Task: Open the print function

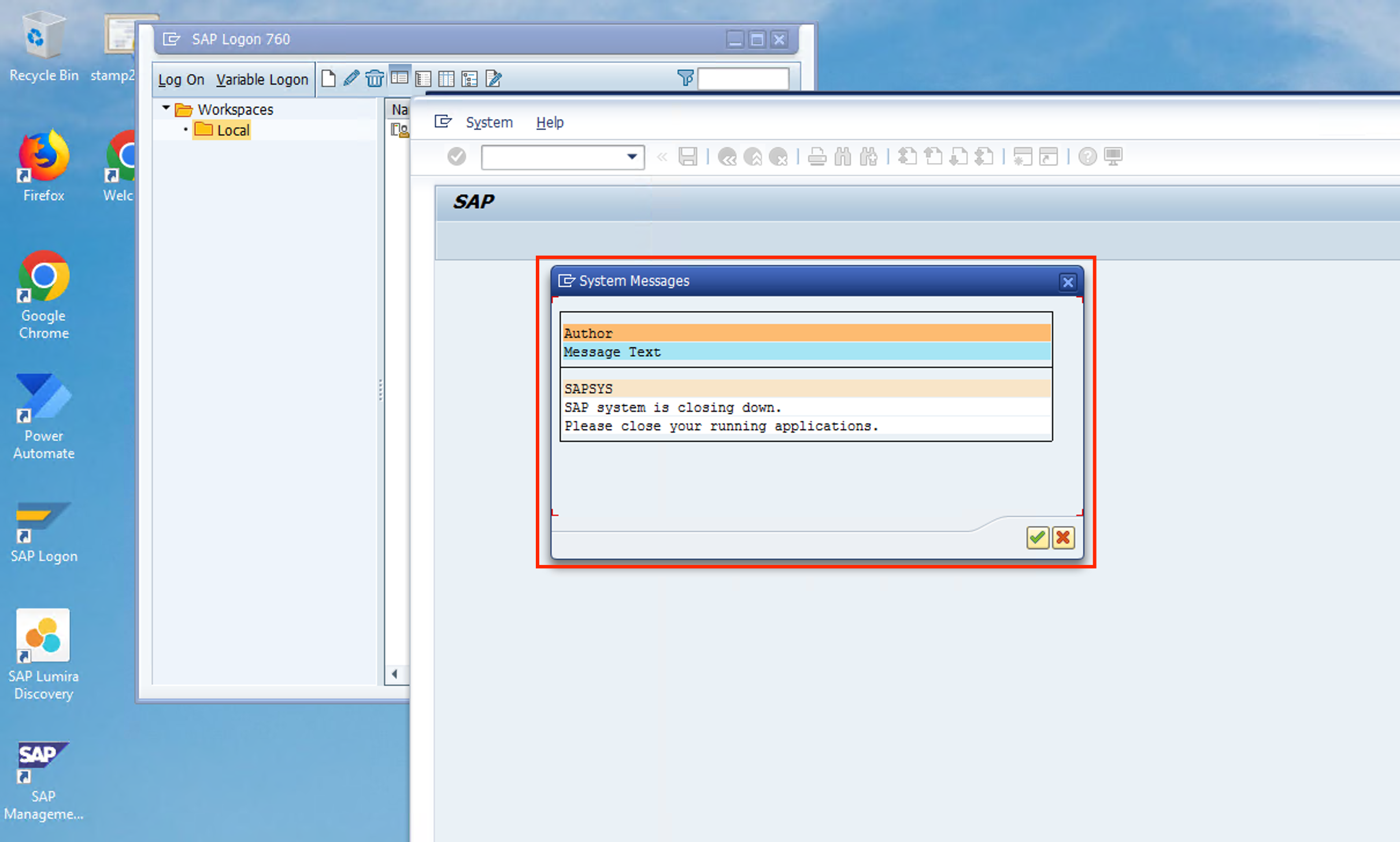Action: click(817, 157)
